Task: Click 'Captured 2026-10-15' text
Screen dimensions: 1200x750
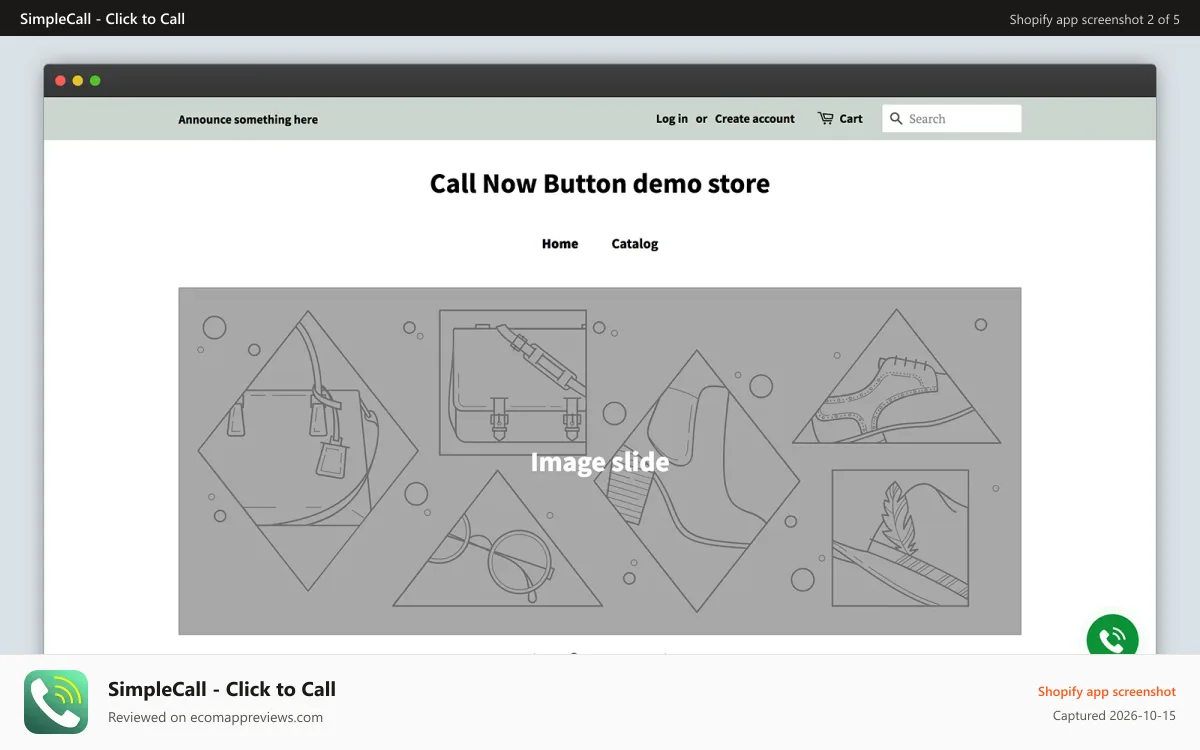Action: pyautogui.click(x=1114, y=716)
